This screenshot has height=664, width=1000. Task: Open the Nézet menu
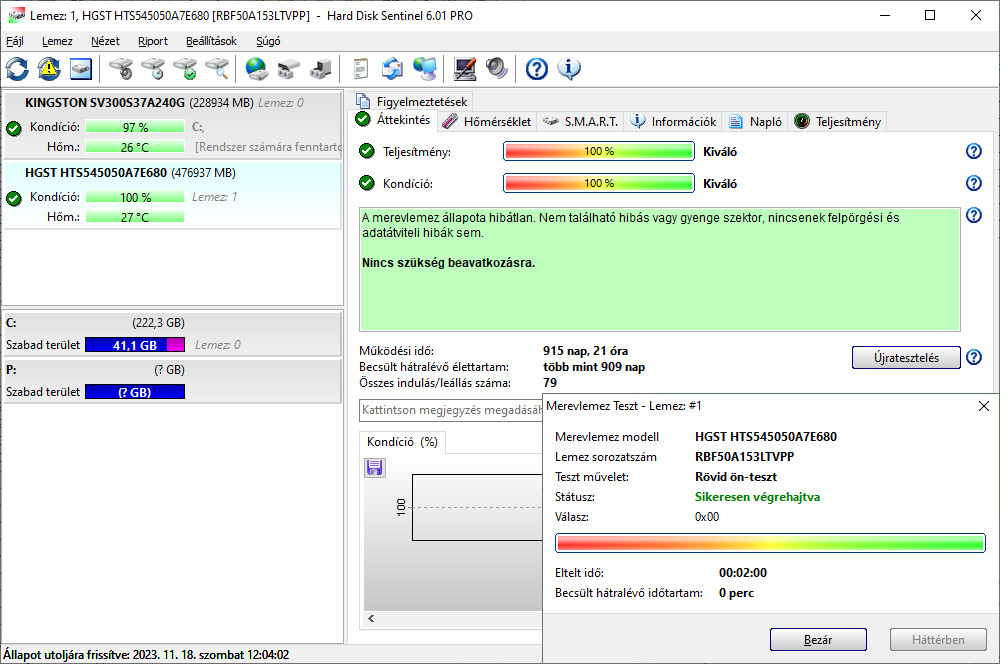105,41
